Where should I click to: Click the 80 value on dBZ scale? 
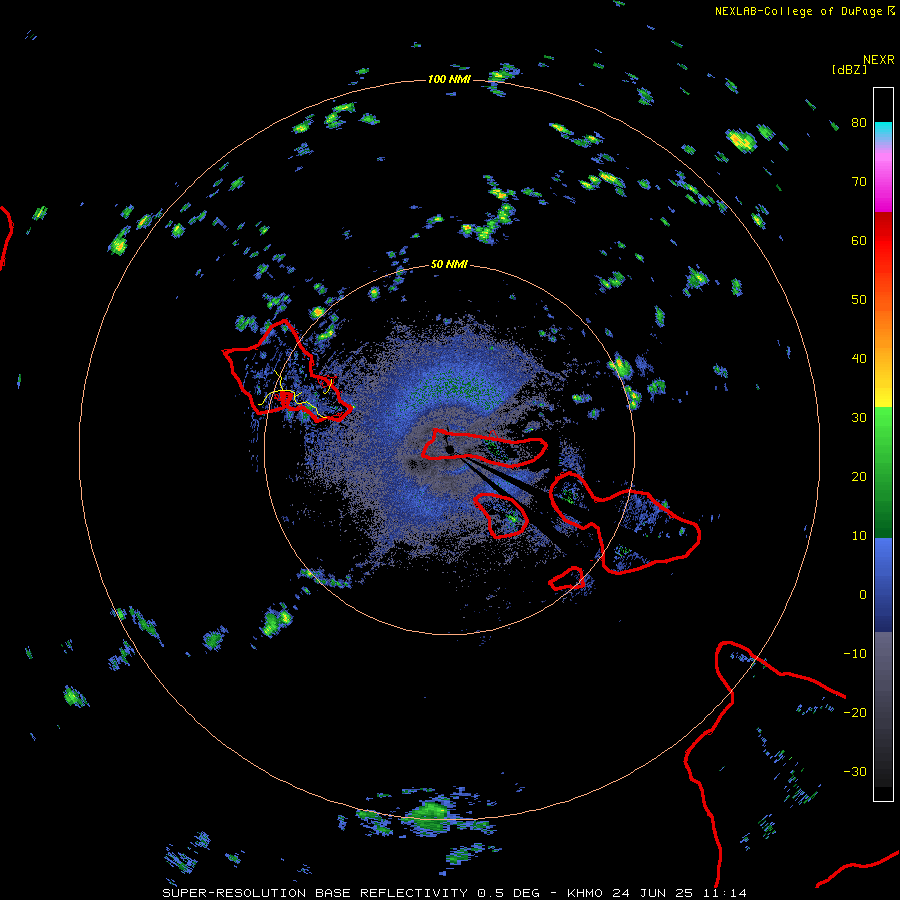tap(859, 123)
